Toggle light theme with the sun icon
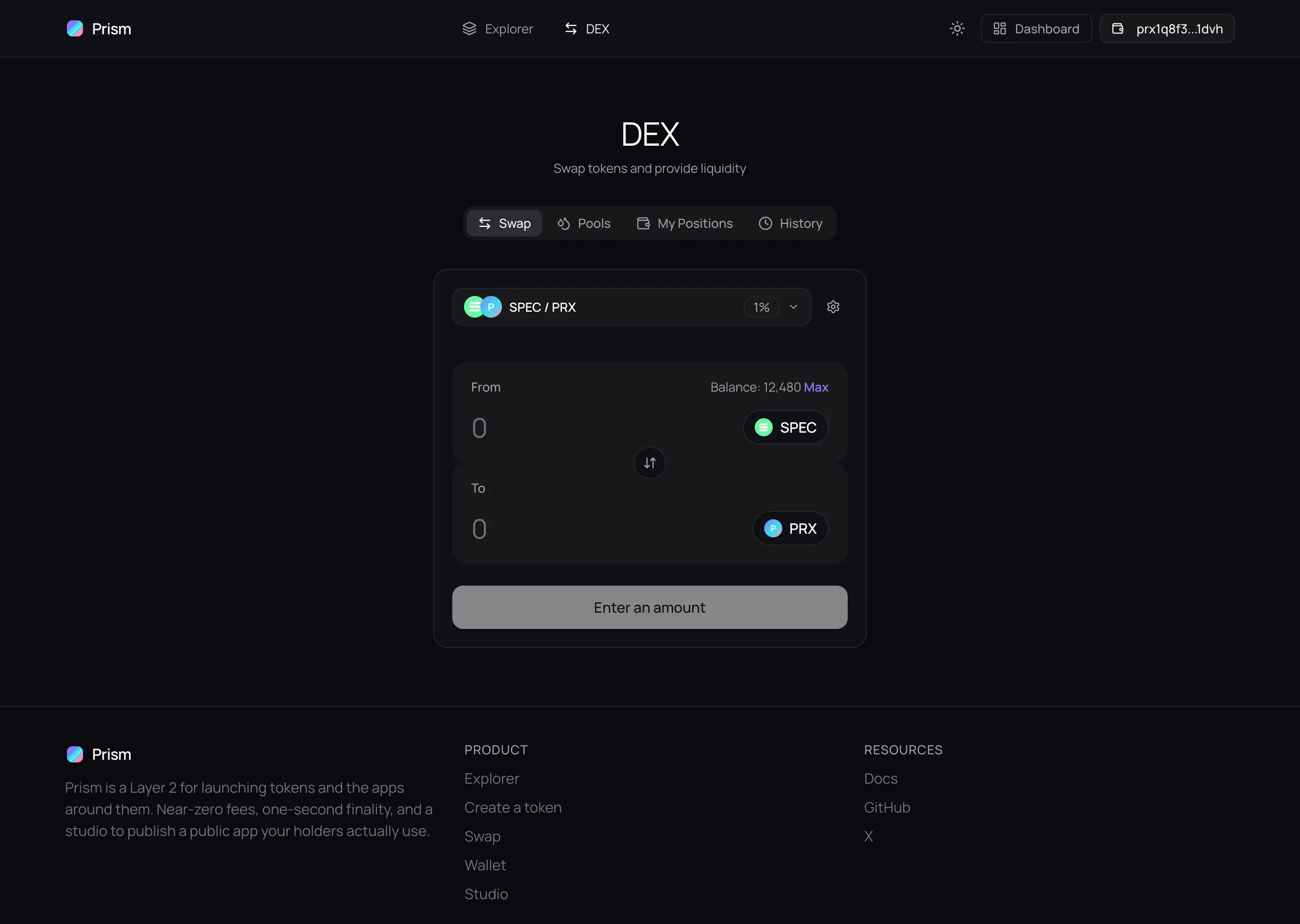The width and height of the screenshot is (1300, 924). click(x=957, y=28)
